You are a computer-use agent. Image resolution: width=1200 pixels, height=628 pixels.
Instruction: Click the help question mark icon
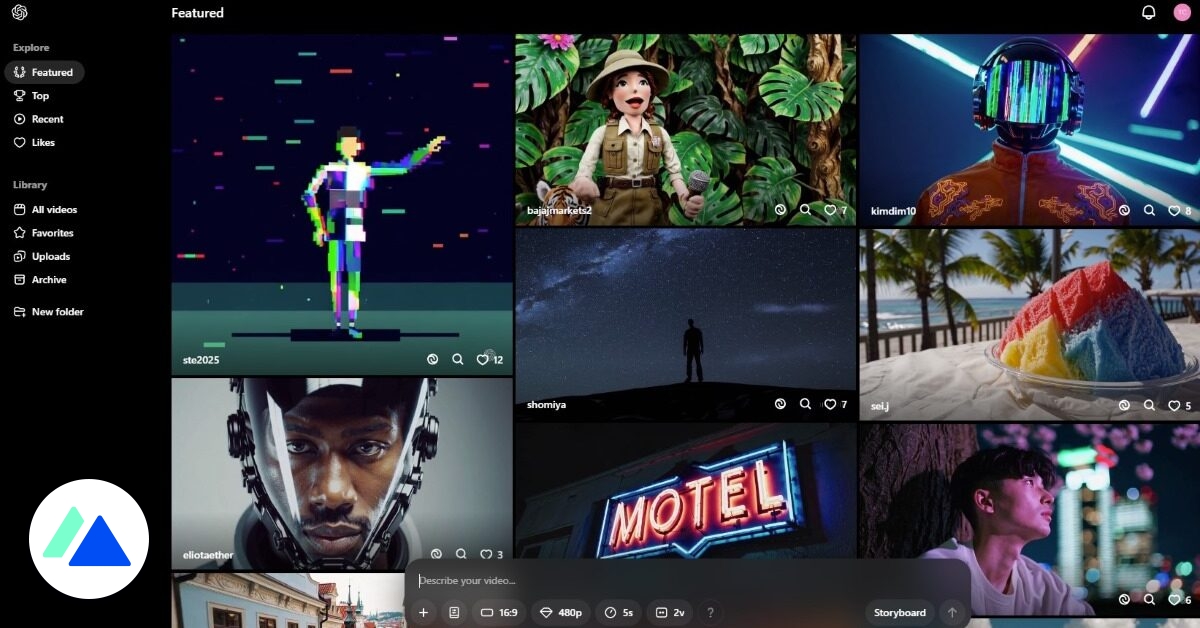[x=710, y=612]
